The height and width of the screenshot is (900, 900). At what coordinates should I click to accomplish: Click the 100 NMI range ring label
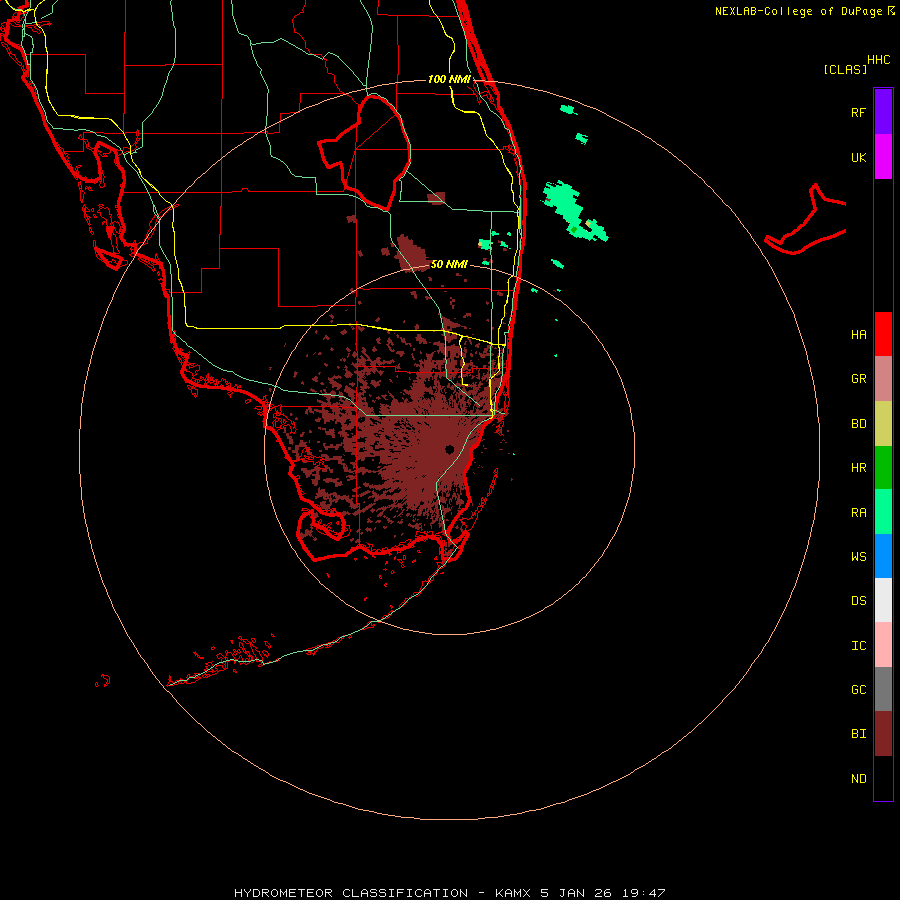(449, 79)
